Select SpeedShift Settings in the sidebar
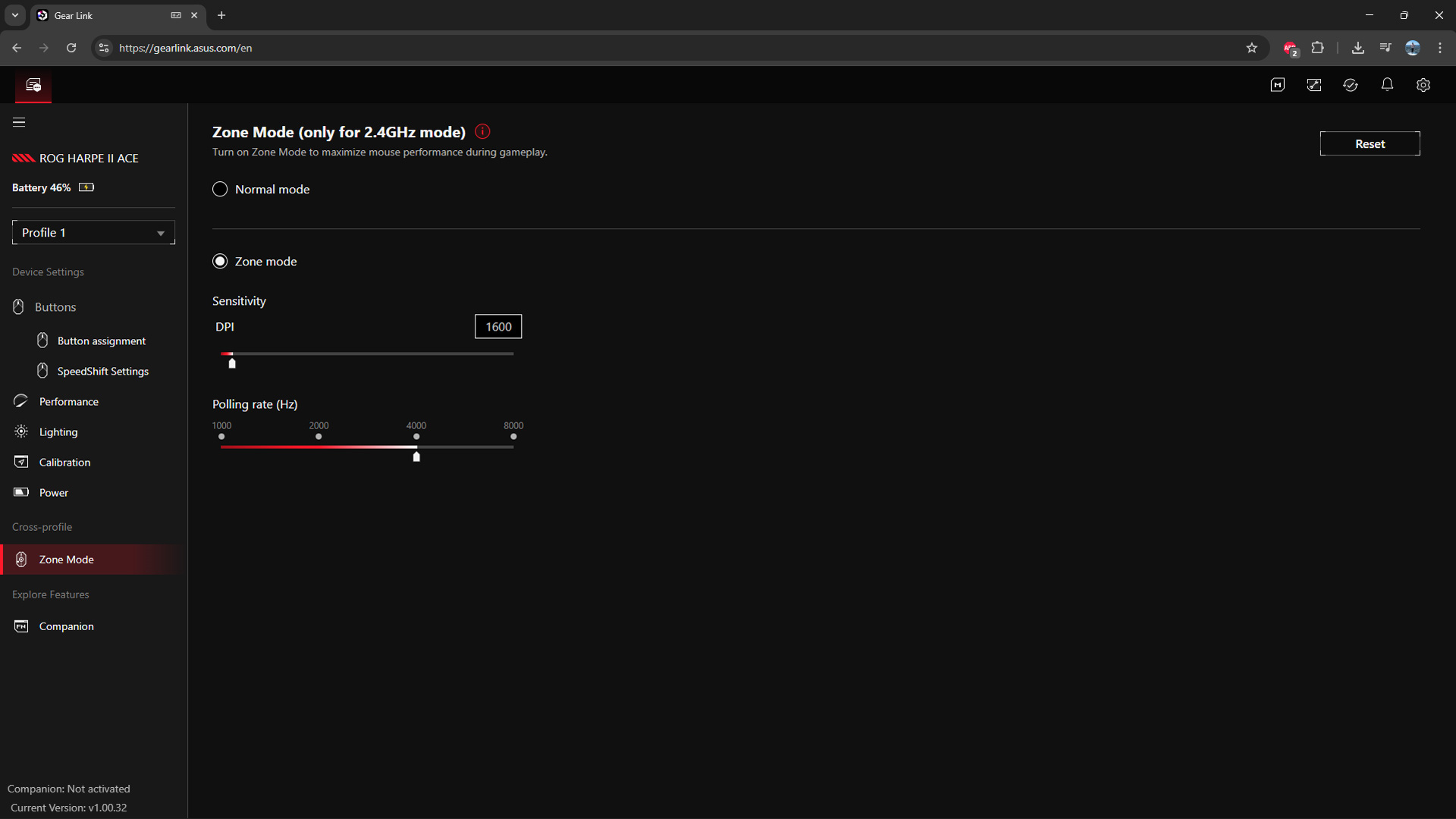The height and width of the screenshot is (819, 1456). (102, 371)
